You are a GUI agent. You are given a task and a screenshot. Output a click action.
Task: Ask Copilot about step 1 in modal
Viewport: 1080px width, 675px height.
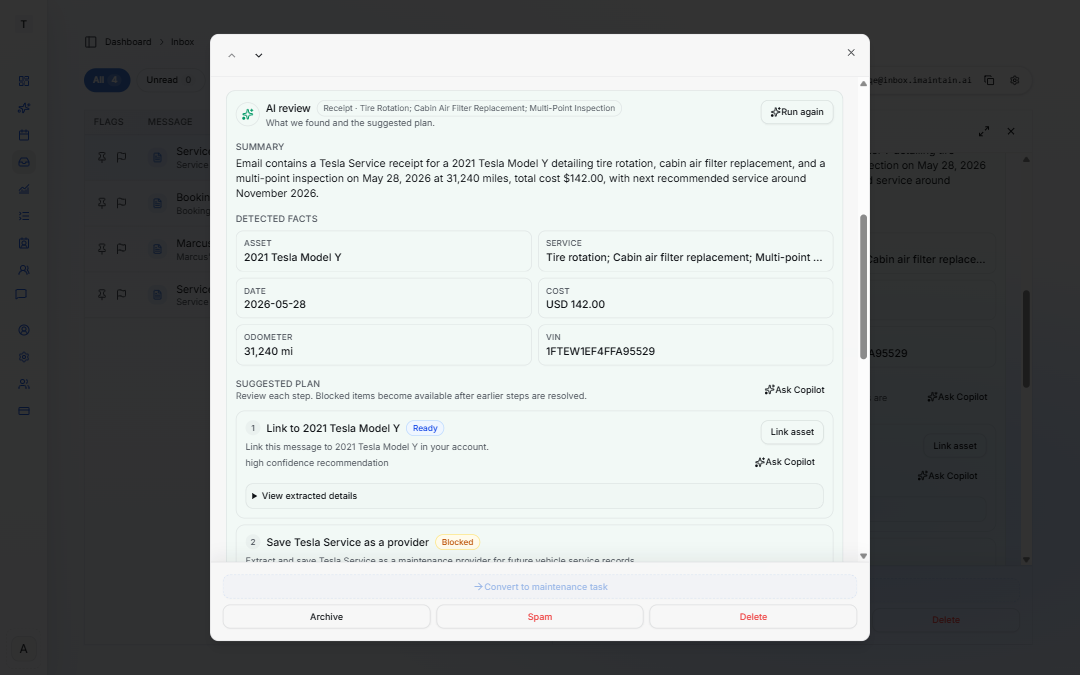tap(785, 462)
